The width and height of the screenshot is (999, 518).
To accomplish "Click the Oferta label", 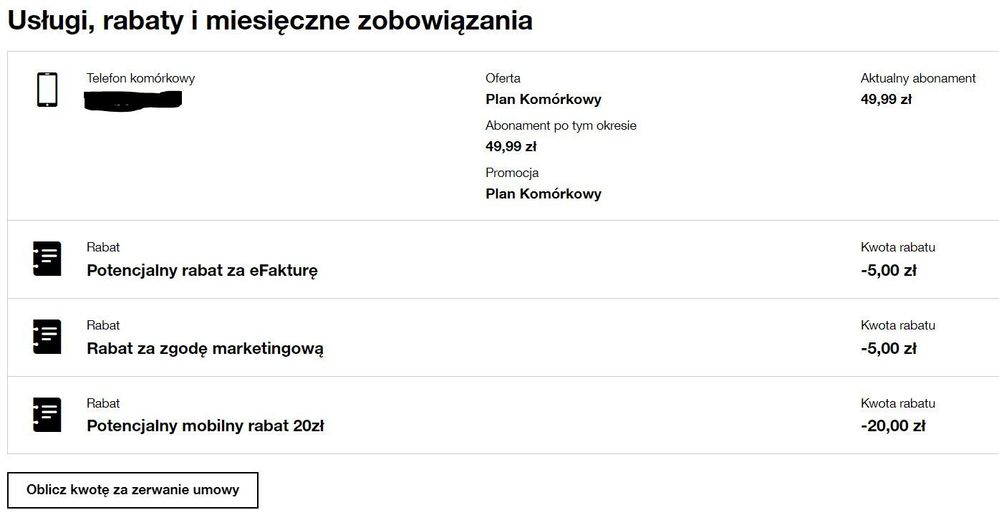I will click(x=503, y=78).
